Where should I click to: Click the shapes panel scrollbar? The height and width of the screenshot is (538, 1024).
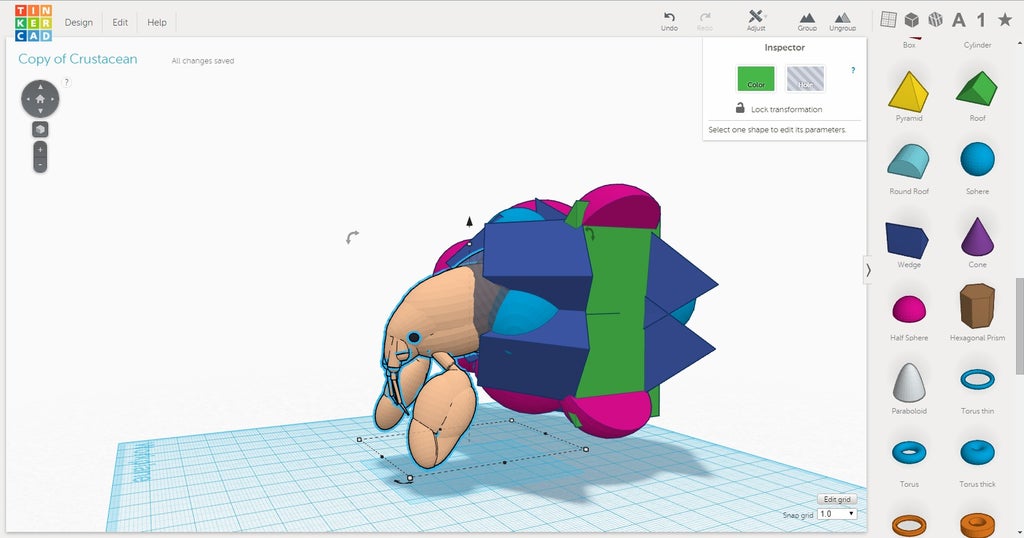point(1019,326)
